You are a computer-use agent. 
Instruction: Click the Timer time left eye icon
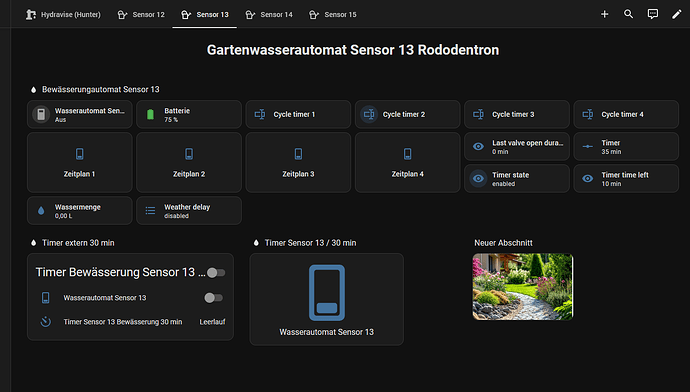coord(588,179)
